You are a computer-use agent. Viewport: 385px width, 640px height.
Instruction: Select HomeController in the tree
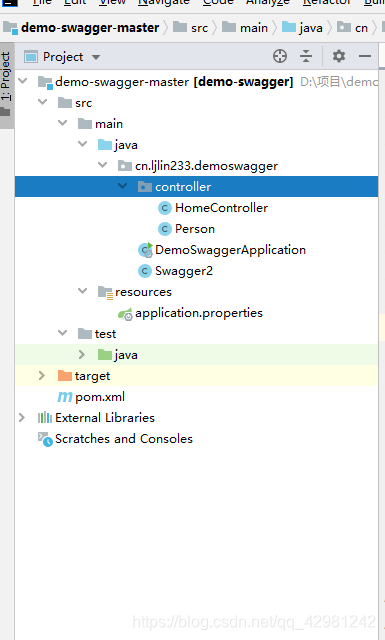coord(221,208)
